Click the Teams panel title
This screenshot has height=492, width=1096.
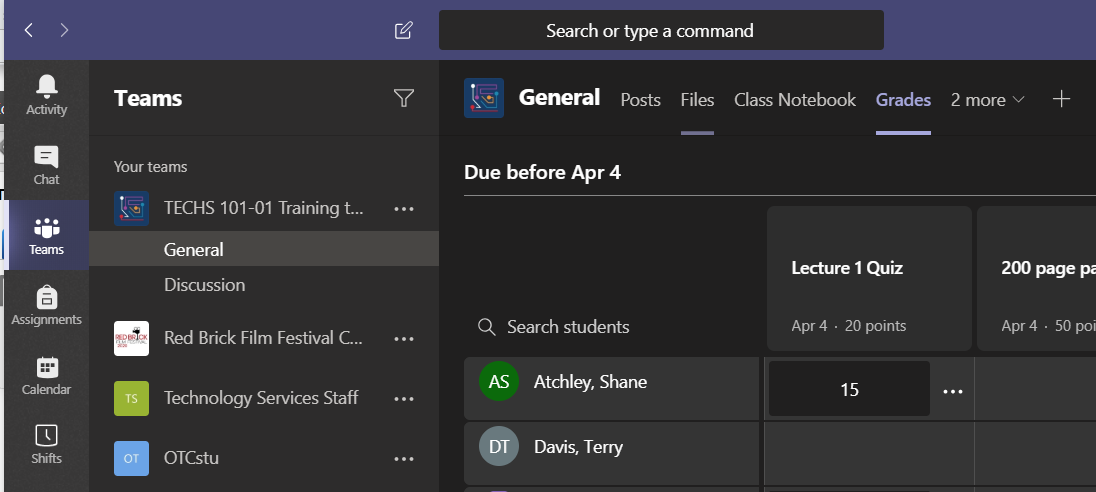click(148, 98)
